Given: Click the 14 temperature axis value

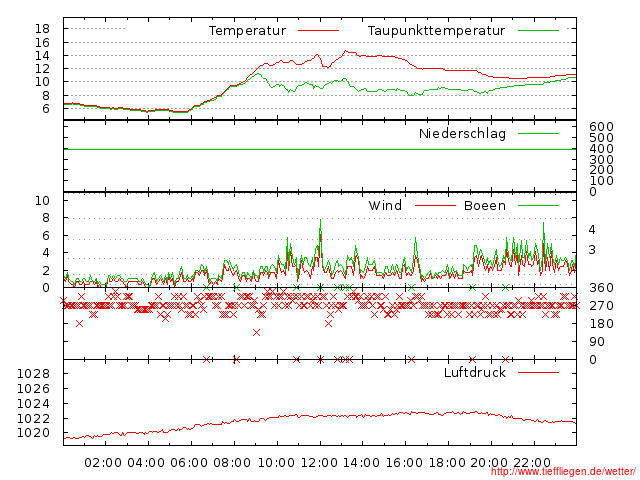Looking at the screenshot, I should point(42,56).
